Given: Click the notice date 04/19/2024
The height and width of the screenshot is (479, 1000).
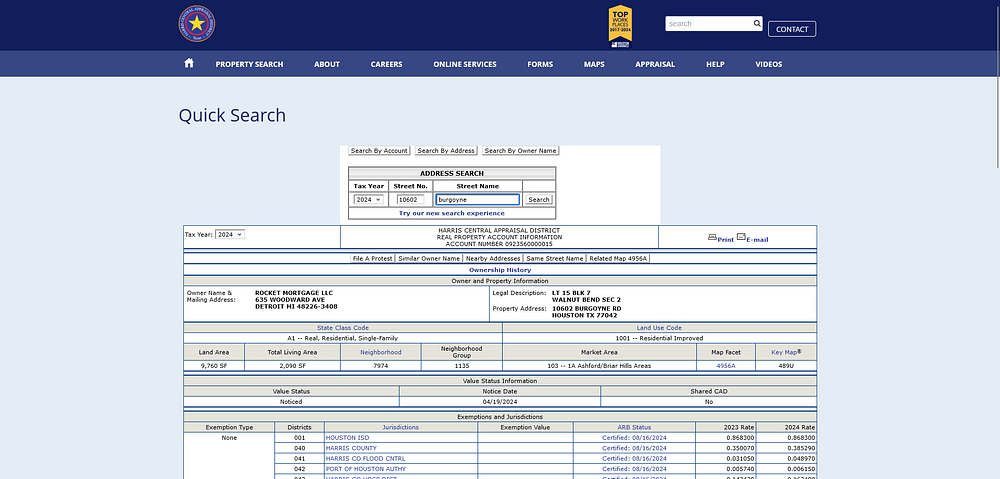Looking at the screenshot, I should [x=500, y=402].
